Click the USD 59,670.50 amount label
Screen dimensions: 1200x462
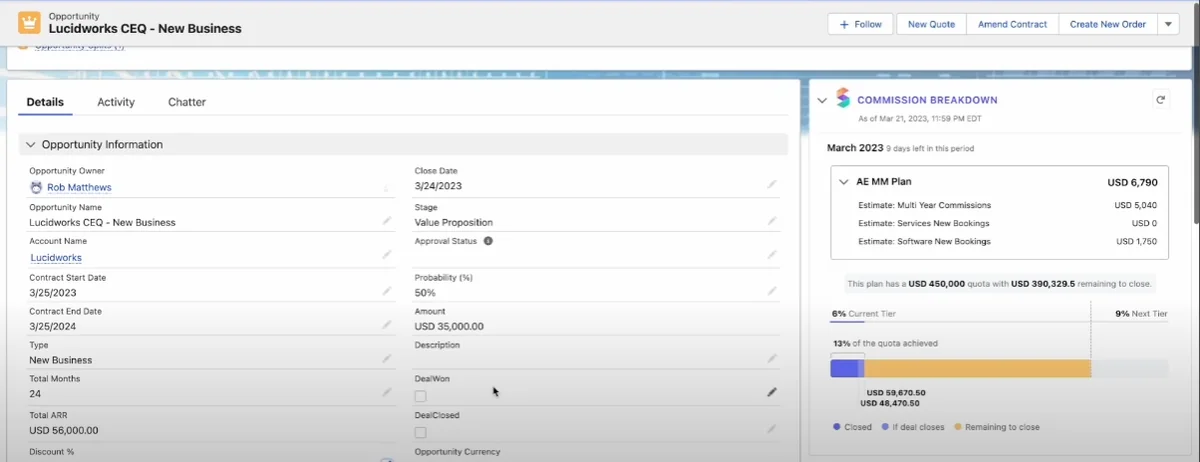coord(895,393)
